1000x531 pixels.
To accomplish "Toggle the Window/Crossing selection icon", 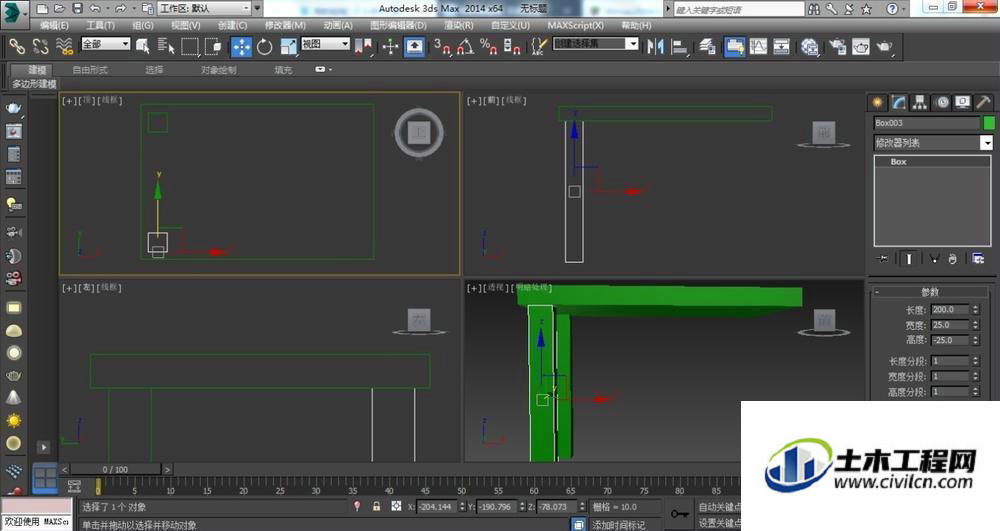I will [213, 47].
